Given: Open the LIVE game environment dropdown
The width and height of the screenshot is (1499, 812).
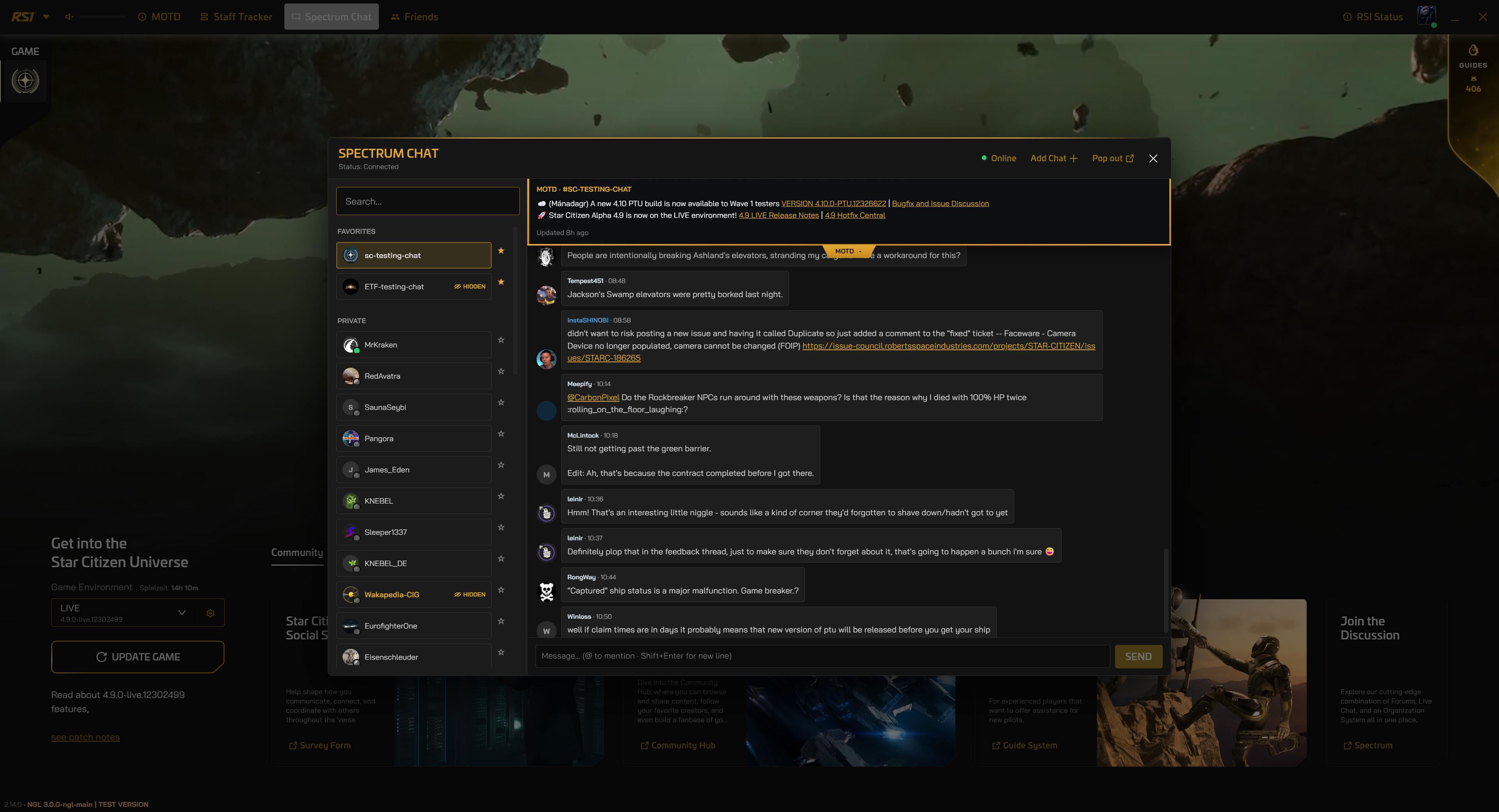Looking at the screenshot, I should [123, 613].
